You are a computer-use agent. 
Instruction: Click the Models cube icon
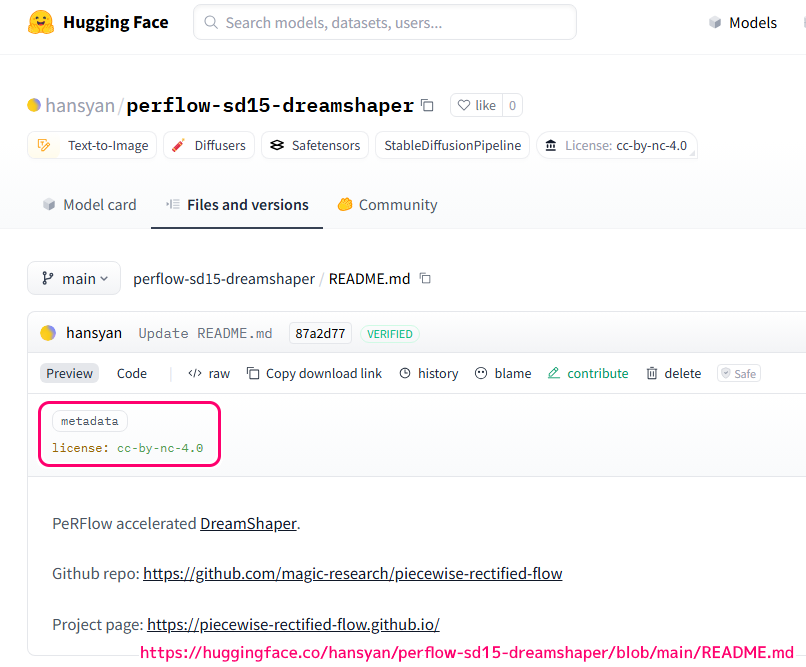(715, 22)
